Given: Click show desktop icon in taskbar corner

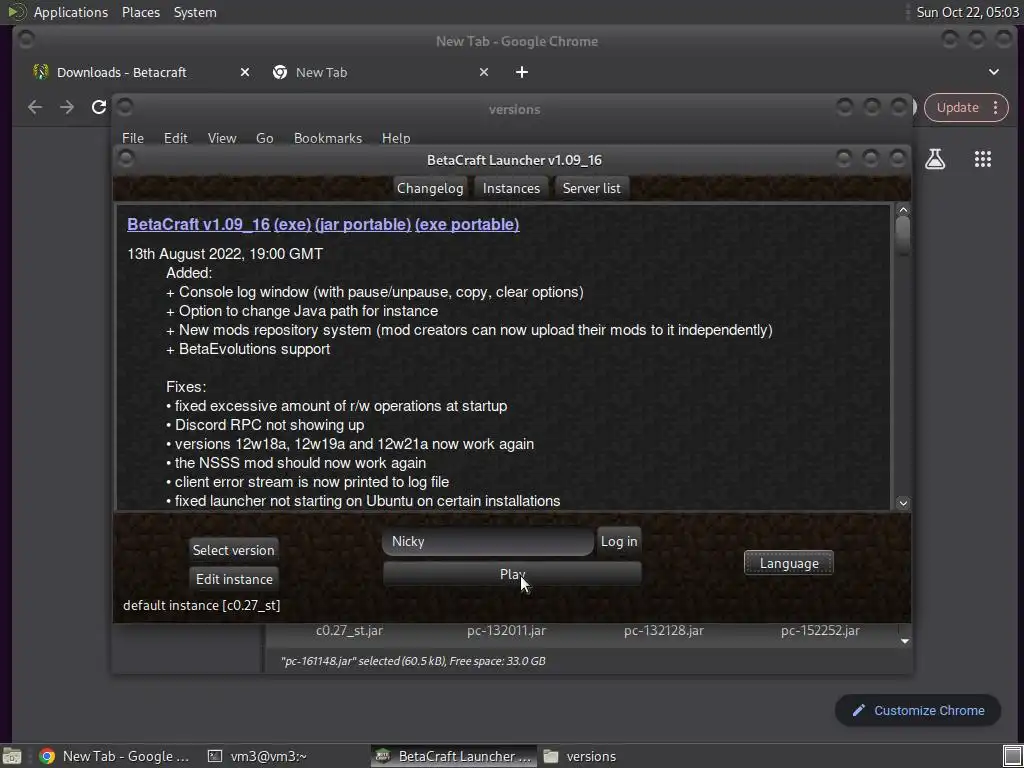Looking at the screenshot, I should (11, 756).
